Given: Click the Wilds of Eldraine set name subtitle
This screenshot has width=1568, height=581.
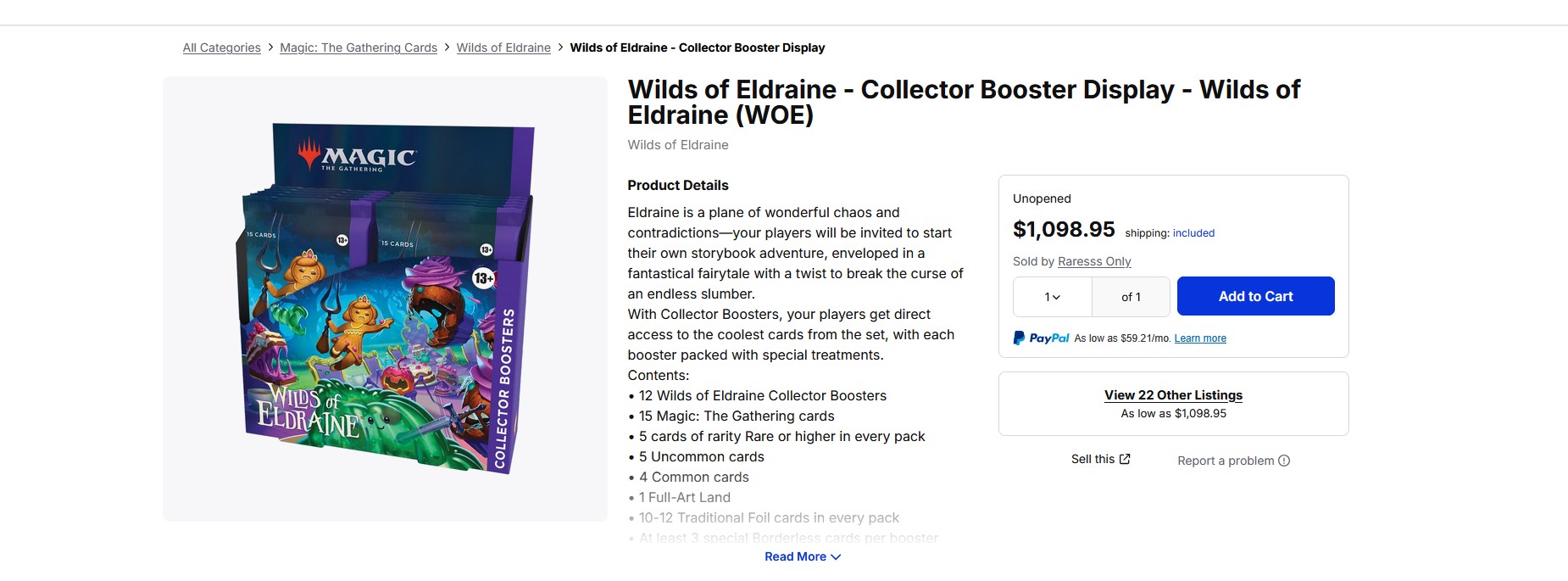Looking at the screenshot, I should click(x=678, y=145).
